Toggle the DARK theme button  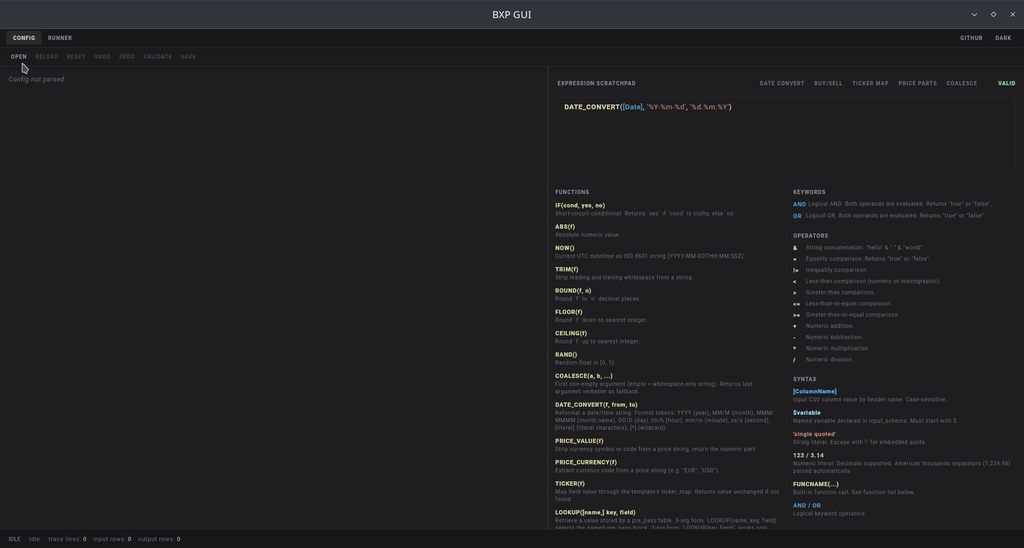tap(1003, 38)
